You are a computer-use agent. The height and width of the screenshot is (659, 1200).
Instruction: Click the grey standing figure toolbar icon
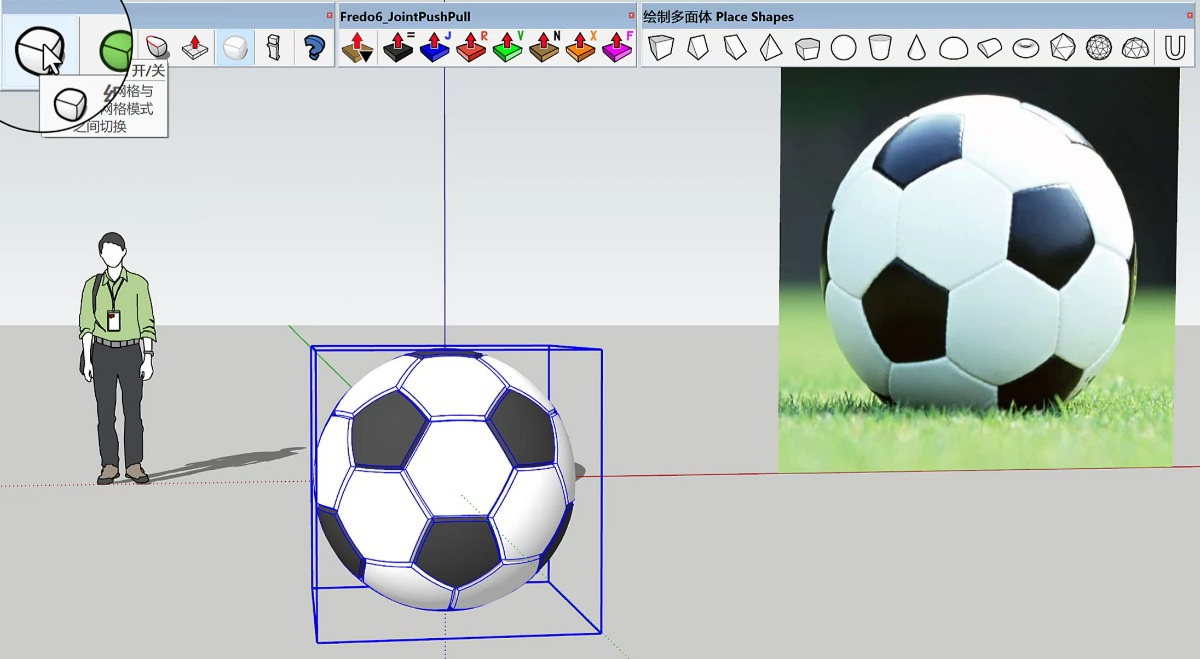point(274,47)
